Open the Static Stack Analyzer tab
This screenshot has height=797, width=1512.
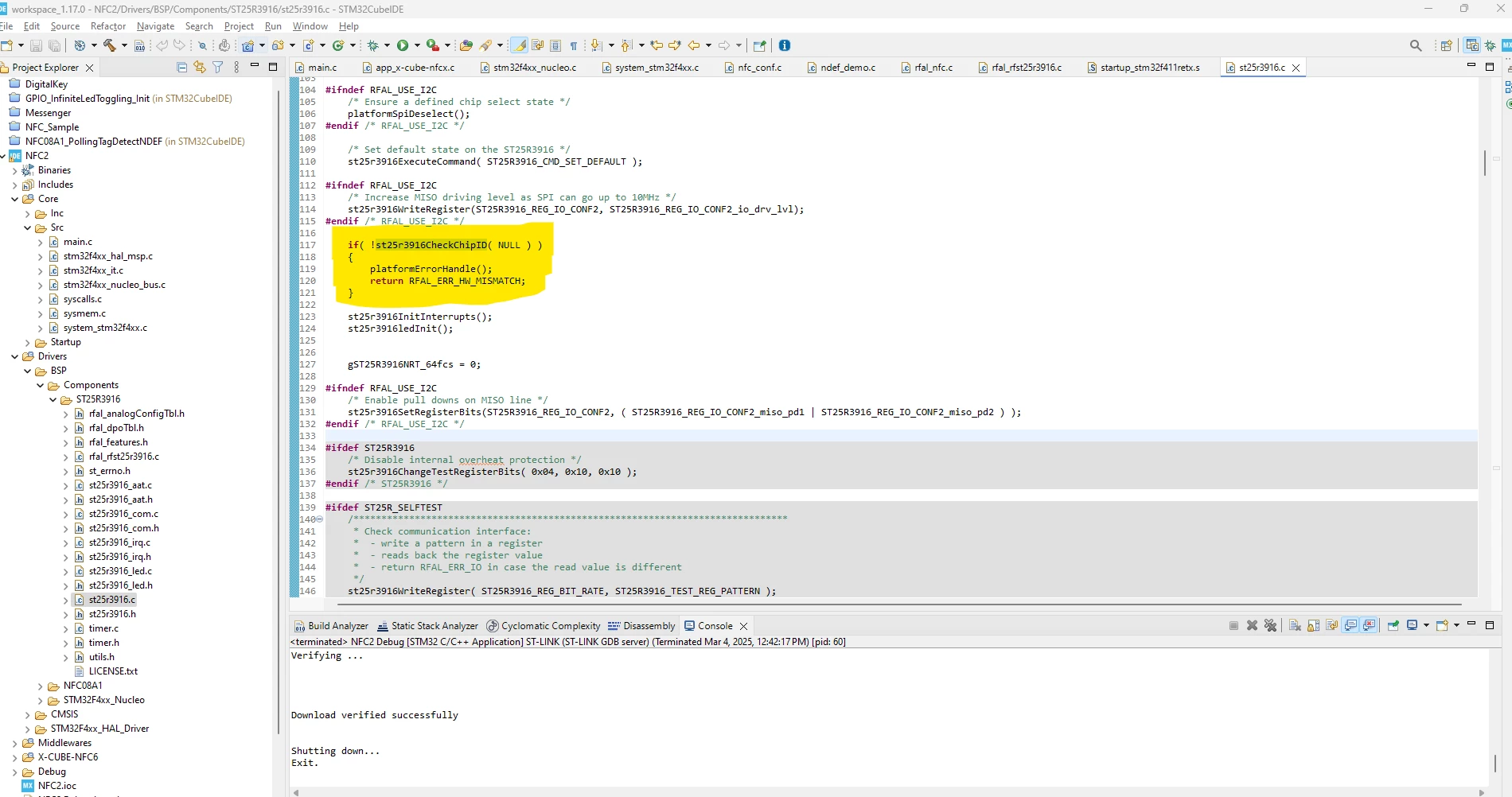click(427, 626)
